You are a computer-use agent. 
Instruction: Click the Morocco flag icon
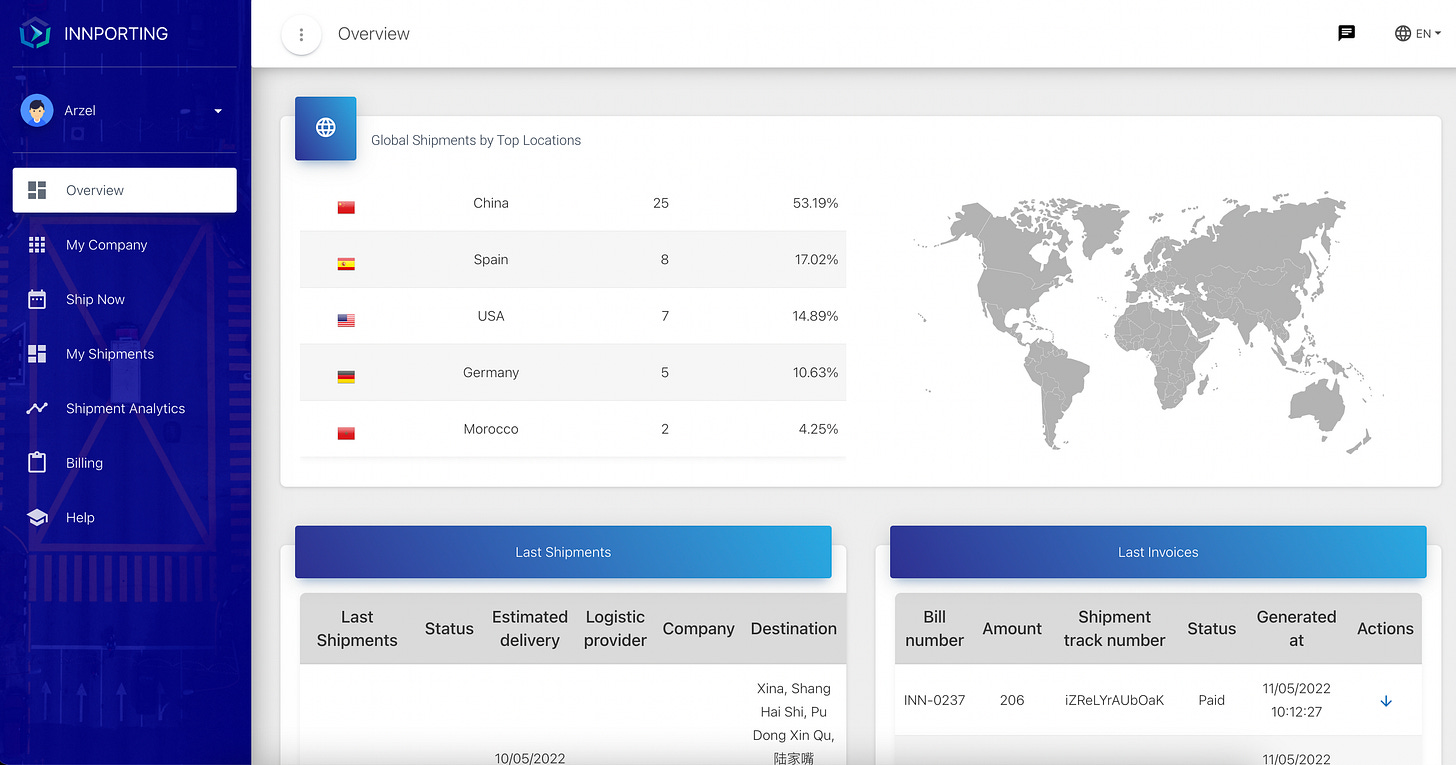click(346, 433)
